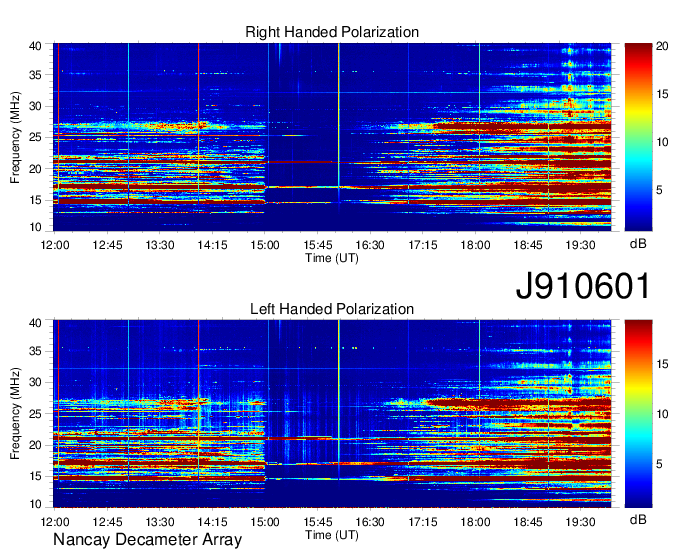
Task: Click the 13:30 time tick under right-handed plot
Action: pos(160,245)
